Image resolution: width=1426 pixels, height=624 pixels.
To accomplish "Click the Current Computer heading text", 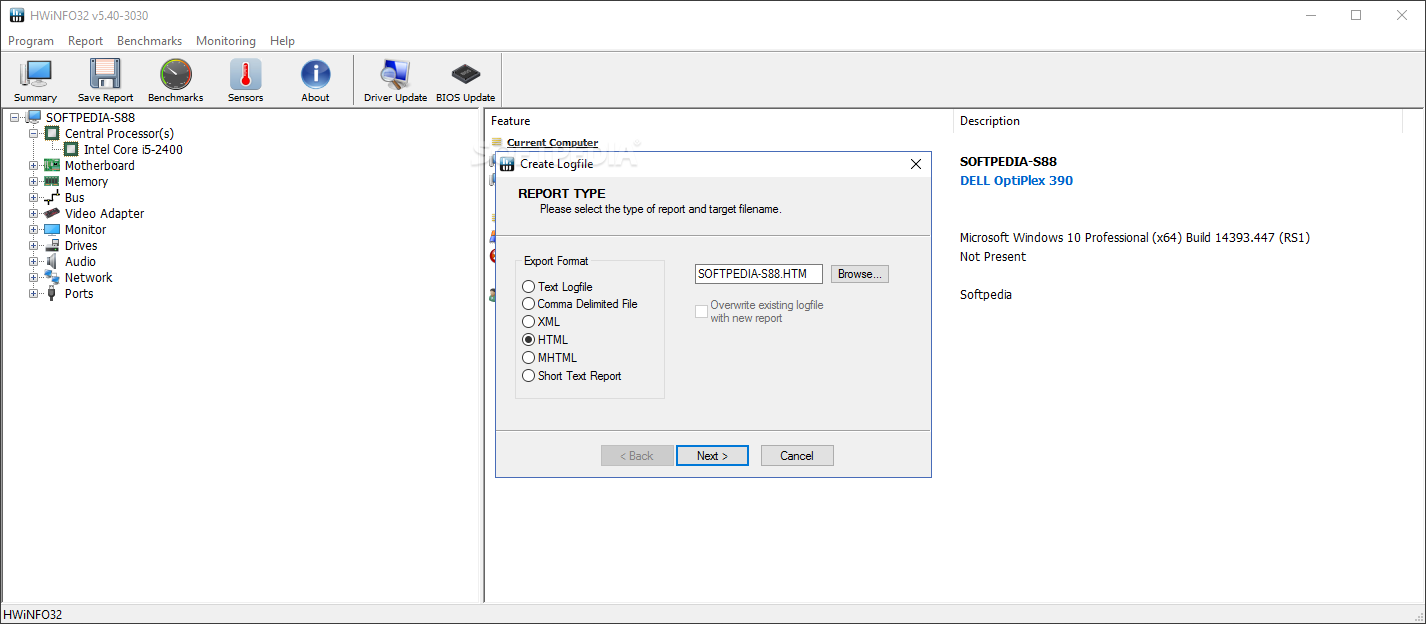I will click(x=552, y=143).
